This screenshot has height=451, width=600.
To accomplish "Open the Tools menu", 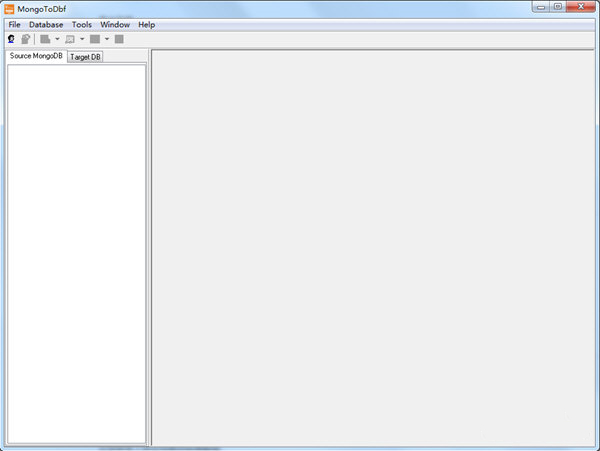I will pyautogui.click(x=81, y=24).
